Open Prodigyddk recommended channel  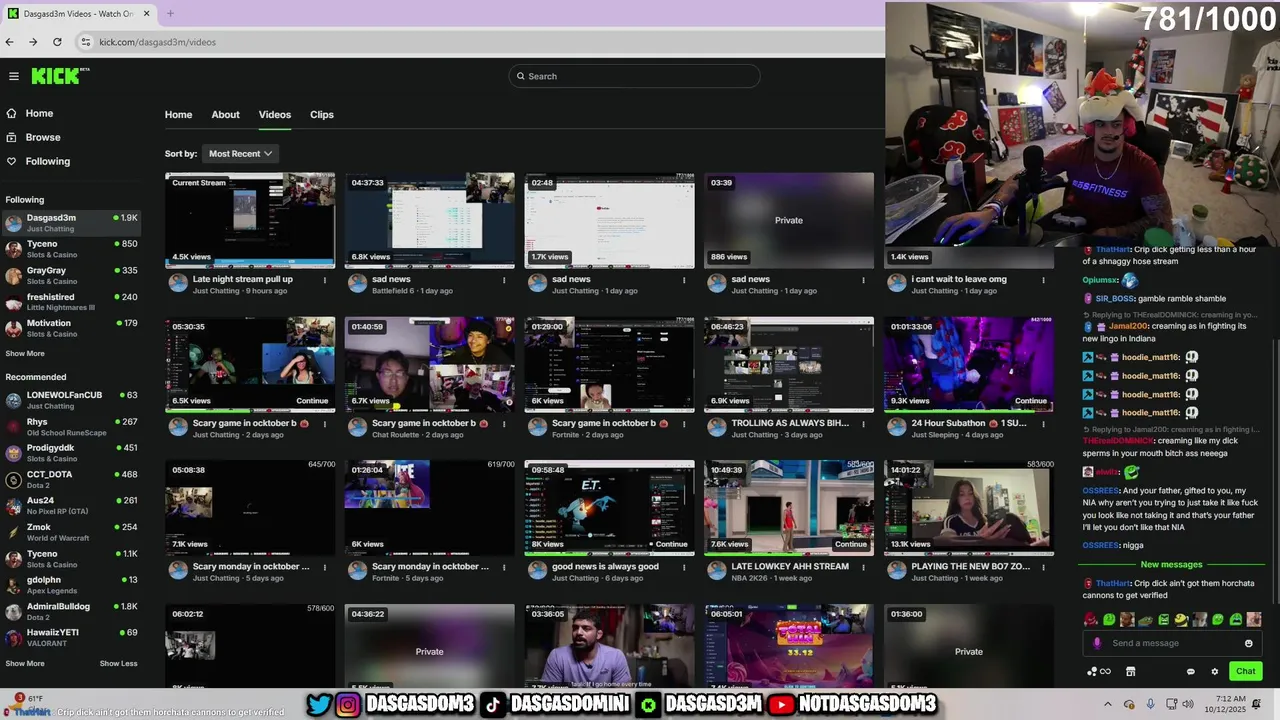72,453
